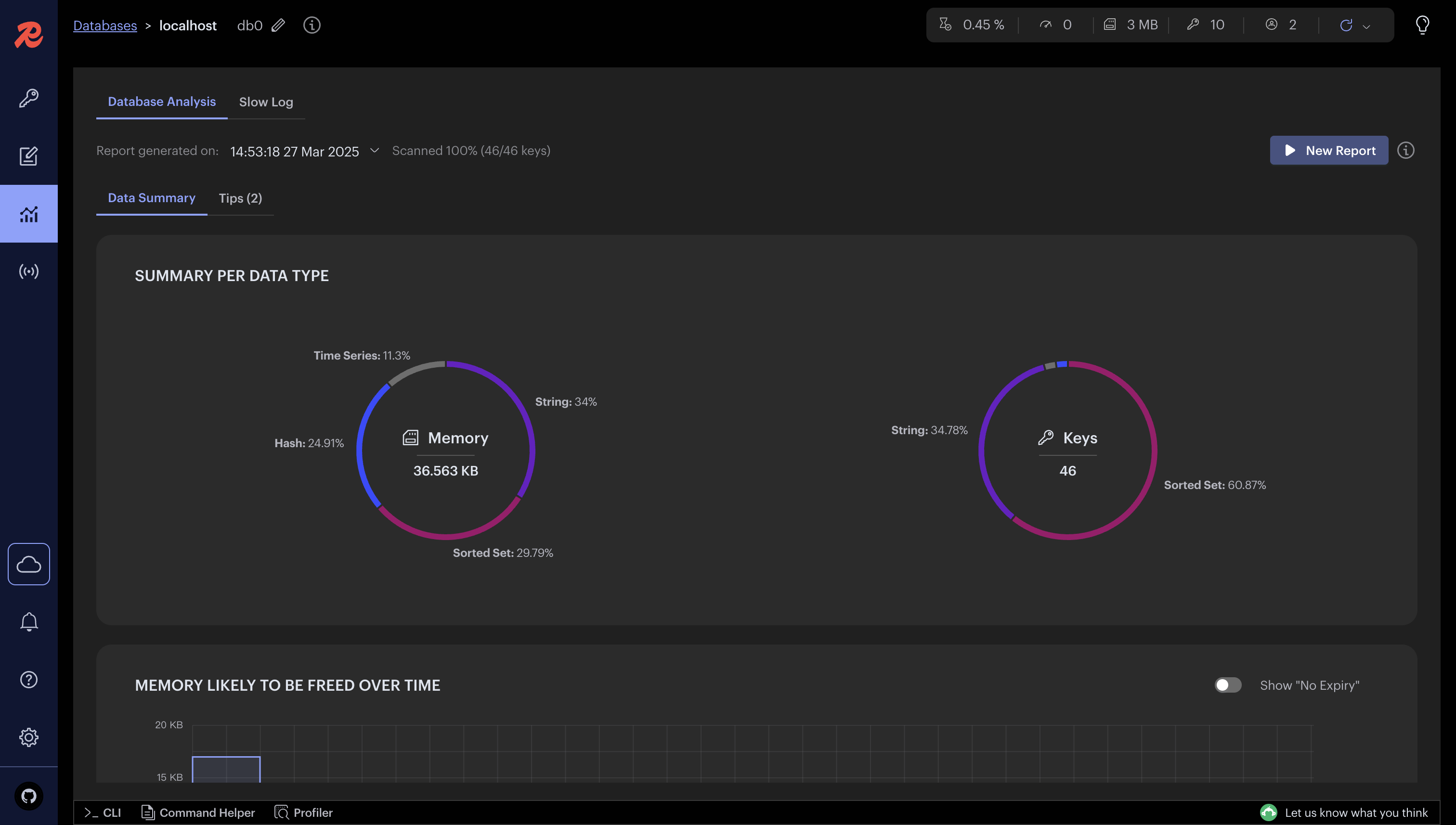This screenshot has height=825, width=1456.
Task: Open the Workbench editor icon
Action: click(x=28, y=156)
